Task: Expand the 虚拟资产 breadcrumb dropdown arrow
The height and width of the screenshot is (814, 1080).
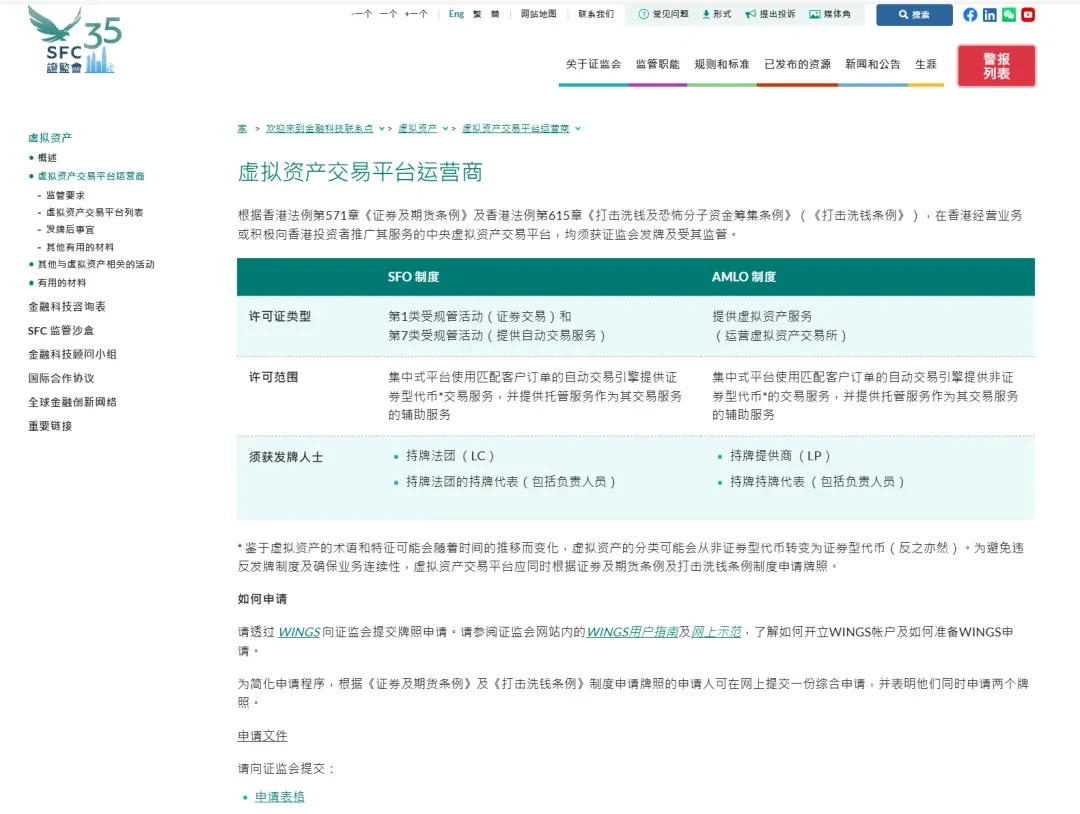Action: [x=445, y=129]
